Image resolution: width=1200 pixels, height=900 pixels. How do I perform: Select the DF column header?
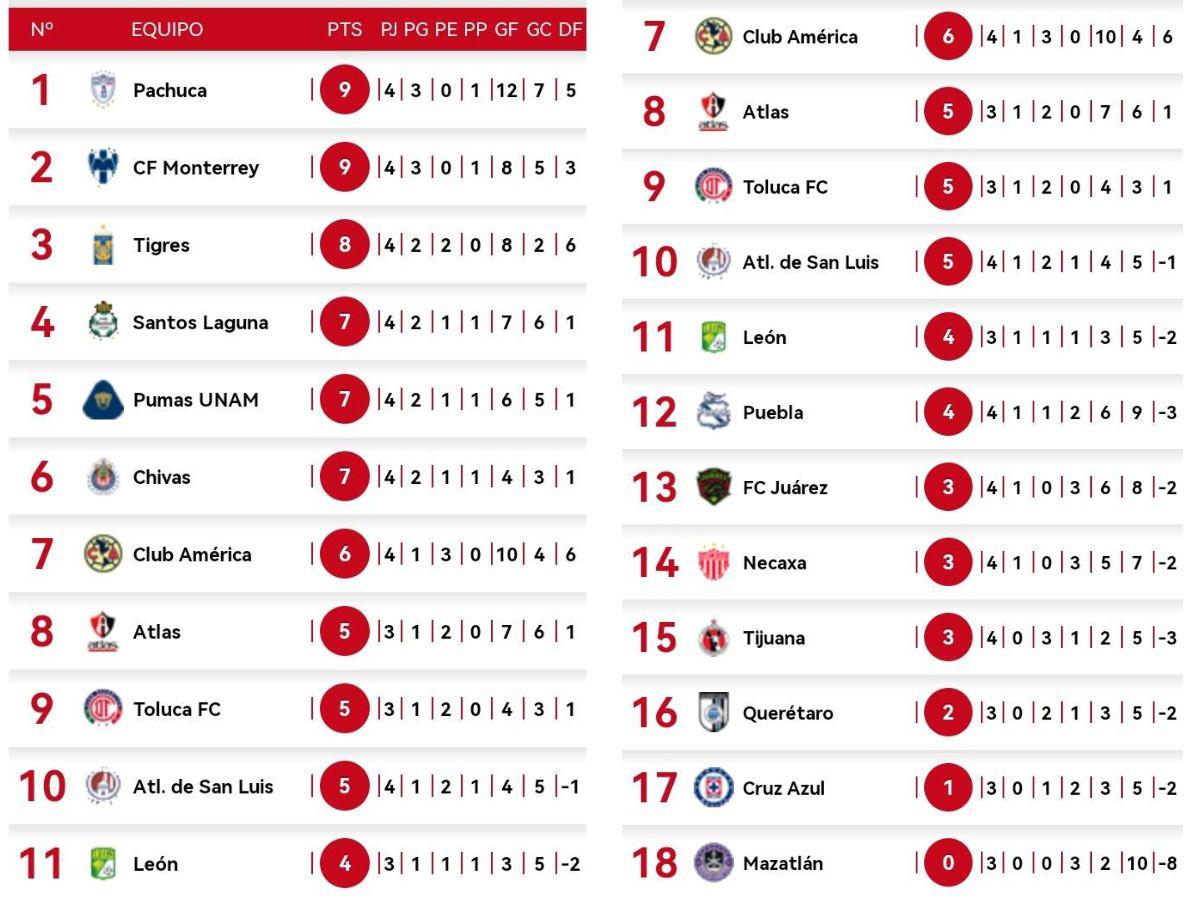click(571, 30)
